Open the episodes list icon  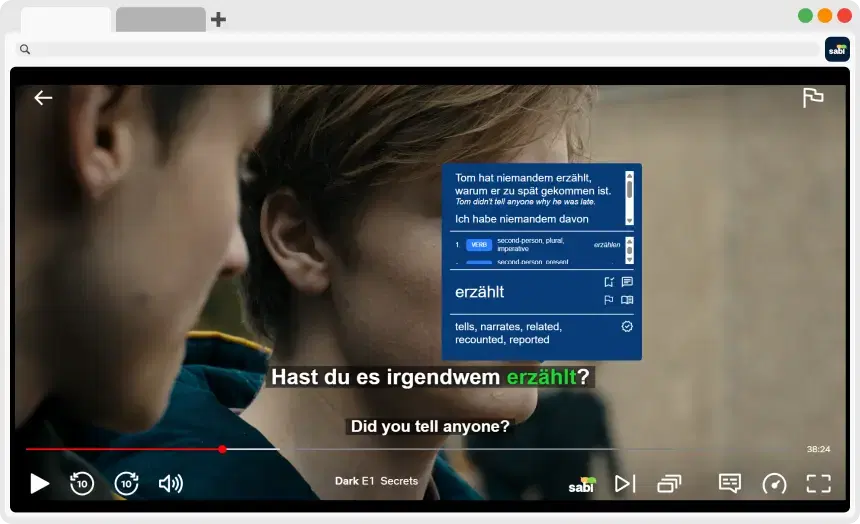[x=669, y=483]
